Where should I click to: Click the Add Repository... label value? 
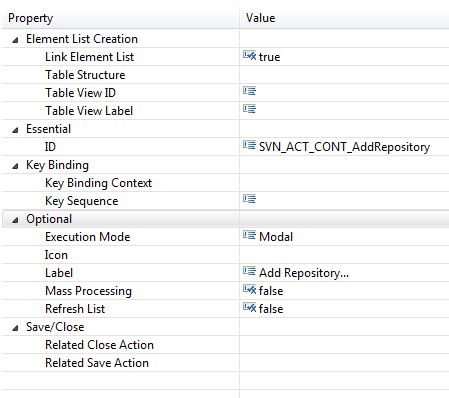(x=304, y=273)
